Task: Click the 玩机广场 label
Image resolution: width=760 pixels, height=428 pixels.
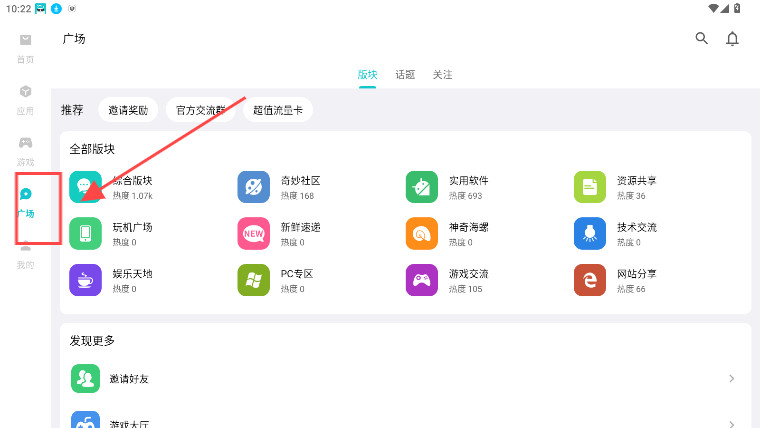Action: (132, 227)
